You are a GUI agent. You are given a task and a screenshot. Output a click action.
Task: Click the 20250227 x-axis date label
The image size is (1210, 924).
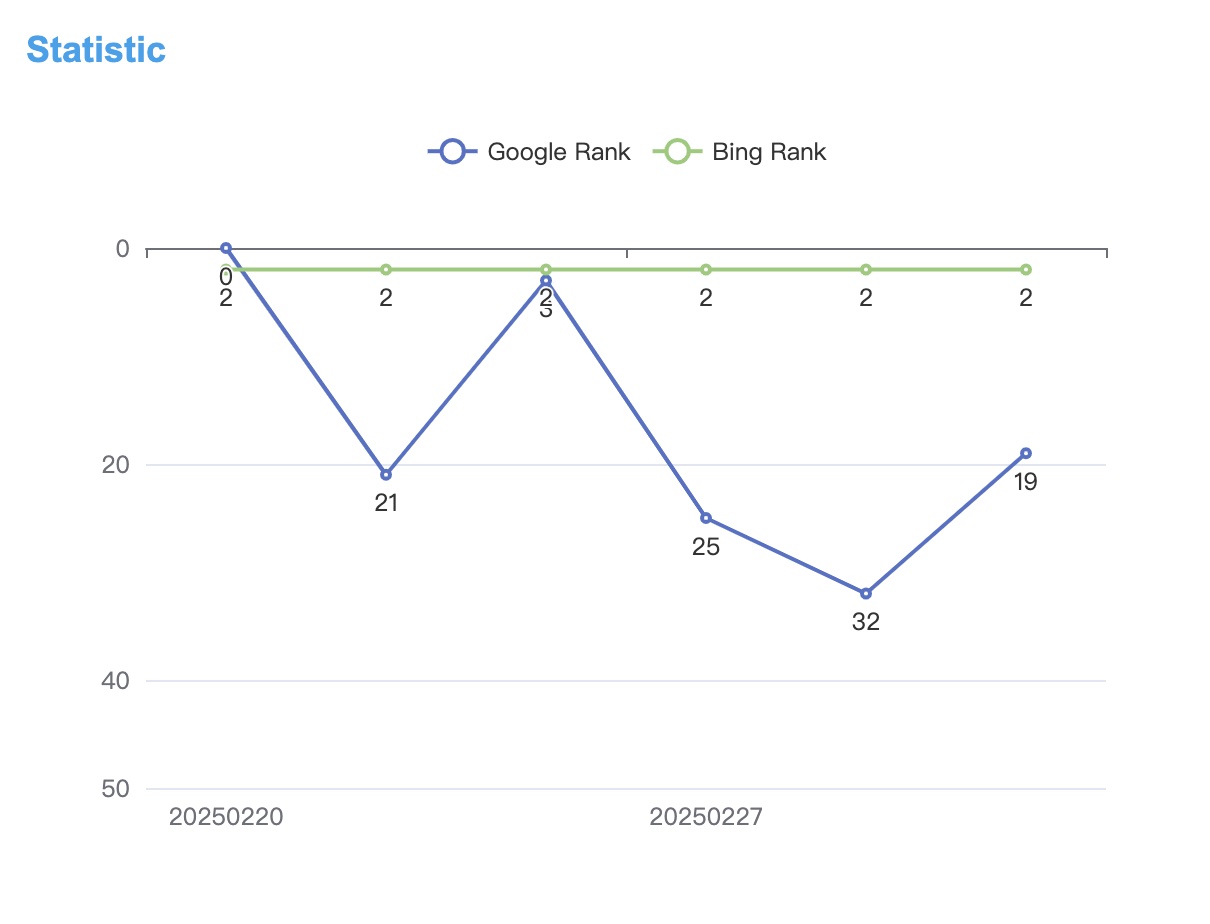706,817
